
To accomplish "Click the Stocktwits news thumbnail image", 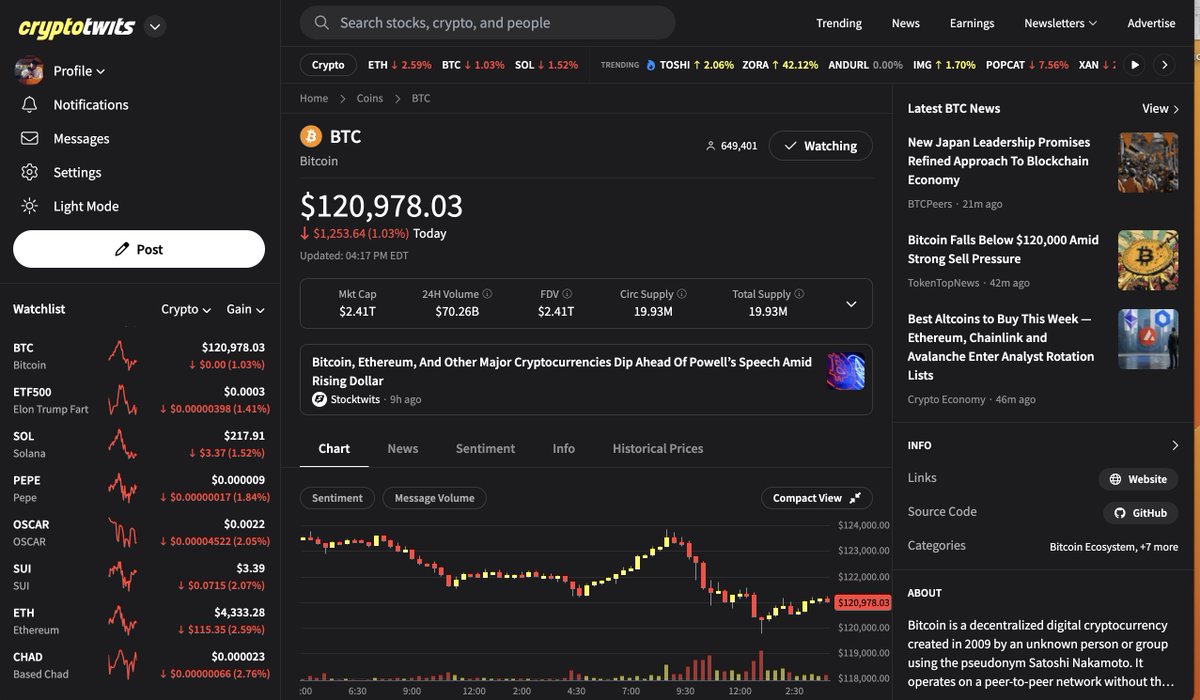I will coord(846,371).
